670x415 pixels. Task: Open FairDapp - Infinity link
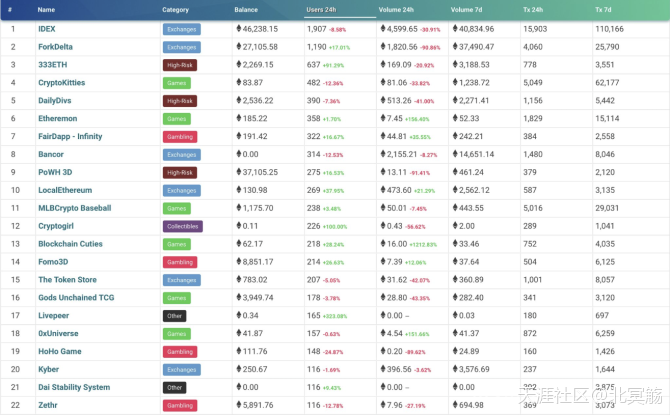click(70, 137)
